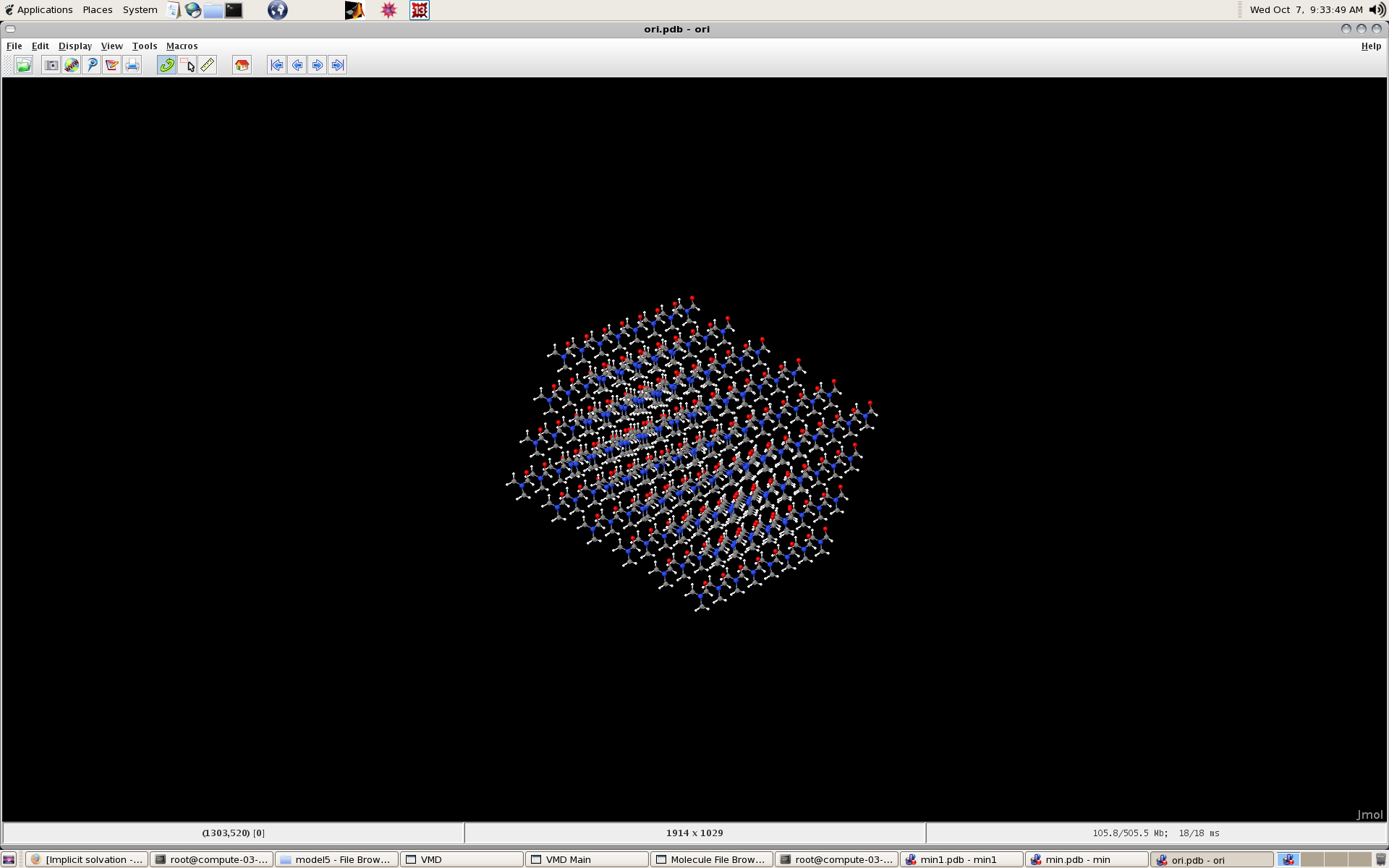
Task: Jump to the first frame arrow
Action: coord(276,65)
